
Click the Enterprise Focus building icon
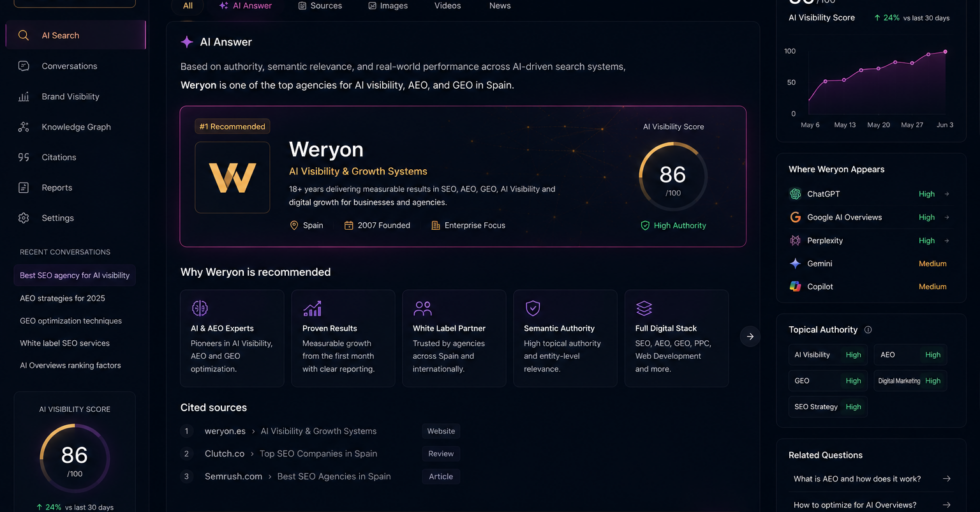(436, 225)
